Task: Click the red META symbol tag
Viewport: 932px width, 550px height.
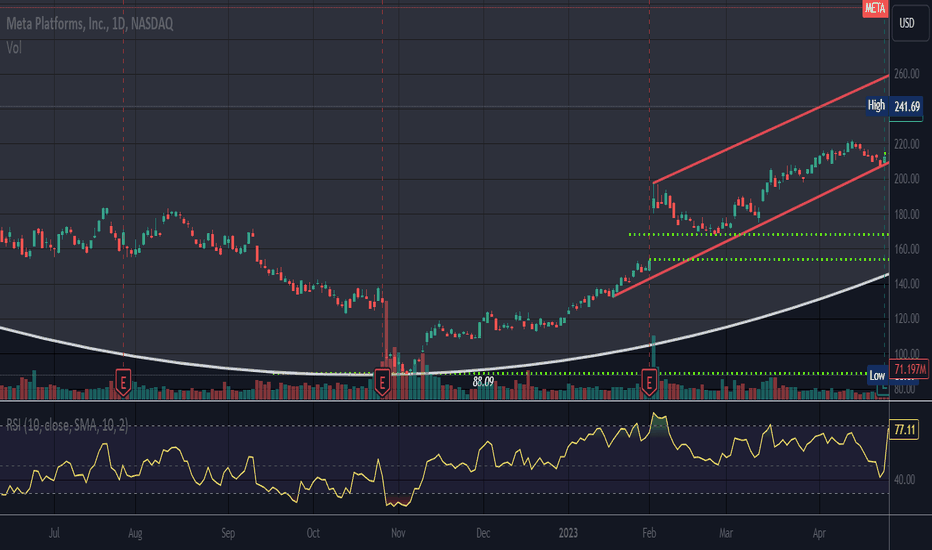Action: 875,8
